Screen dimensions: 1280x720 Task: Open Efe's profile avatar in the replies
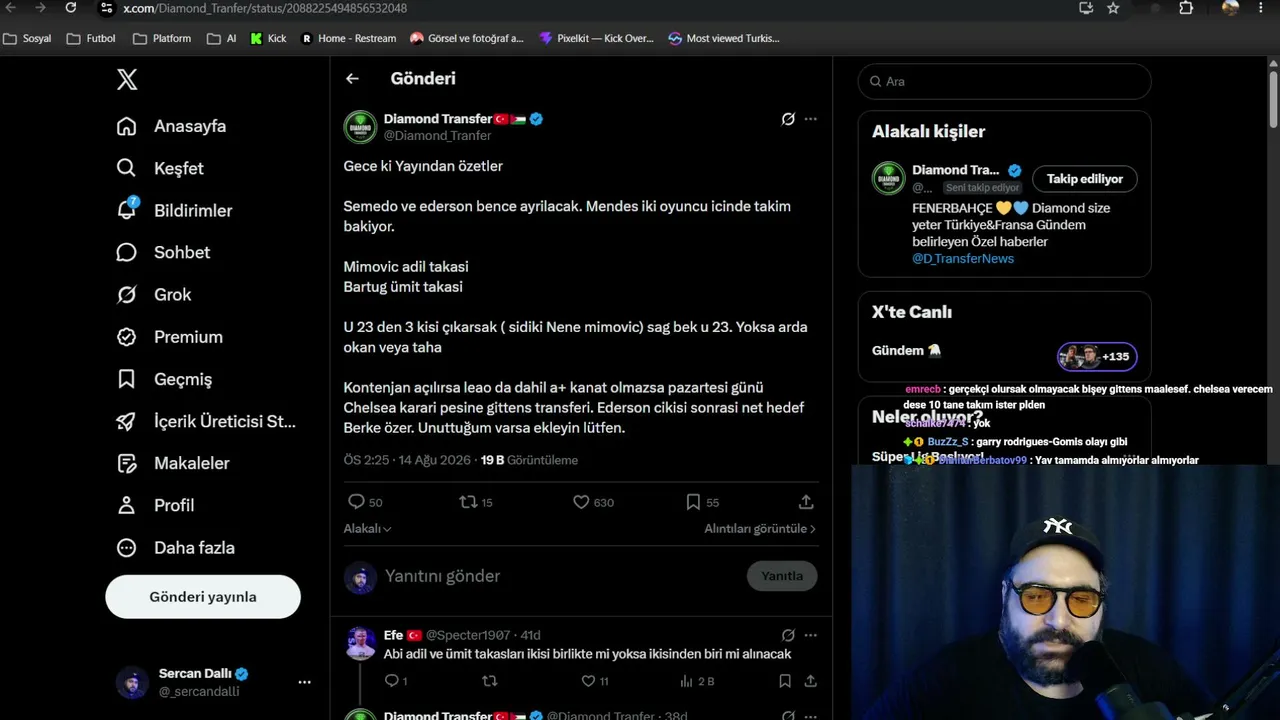pyautogui.click(x=360, y=643)
